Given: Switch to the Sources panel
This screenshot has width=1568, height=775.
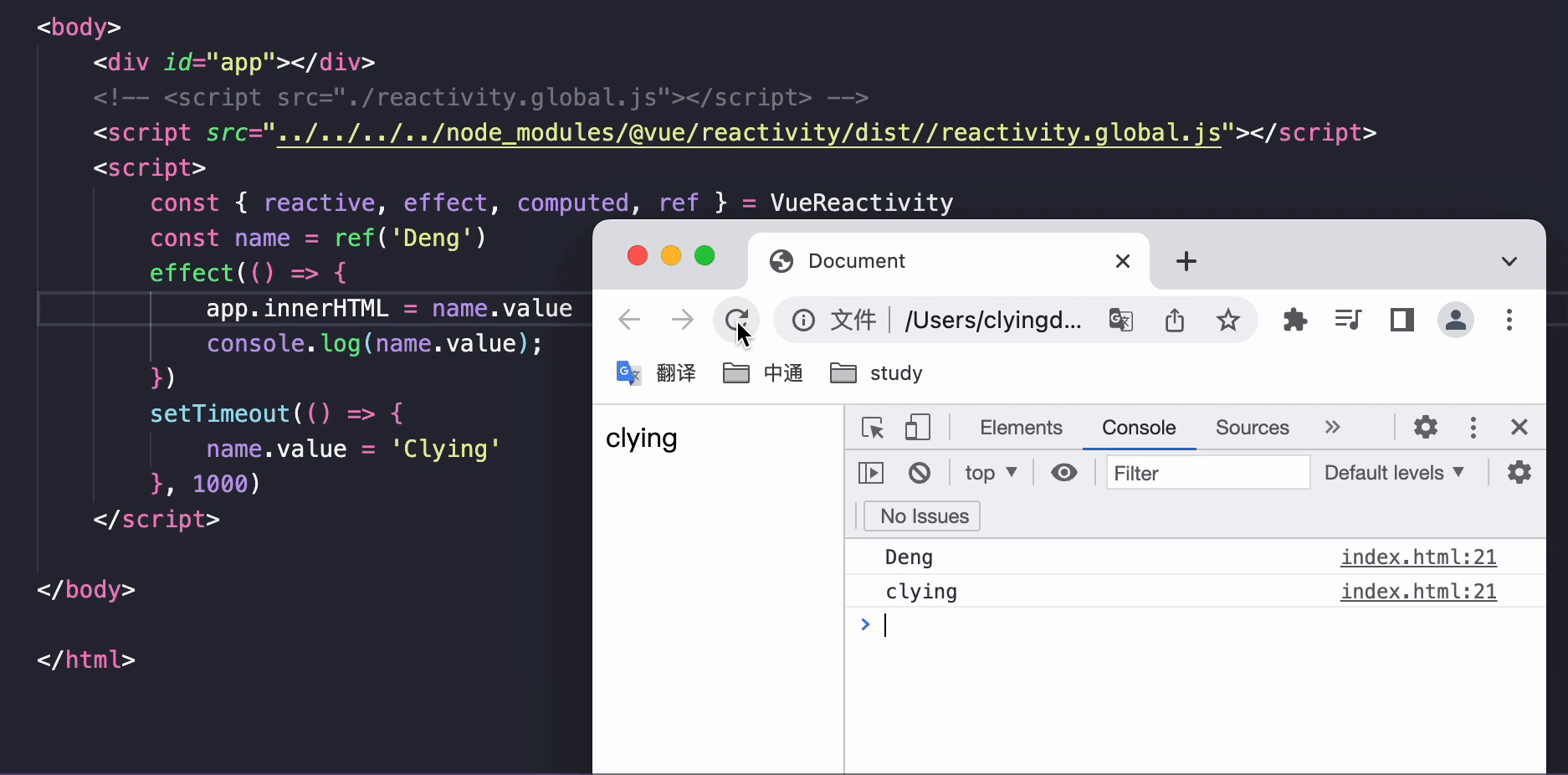Looking at the screenshot, I should pyautogui.click(x=1253, y=428).
